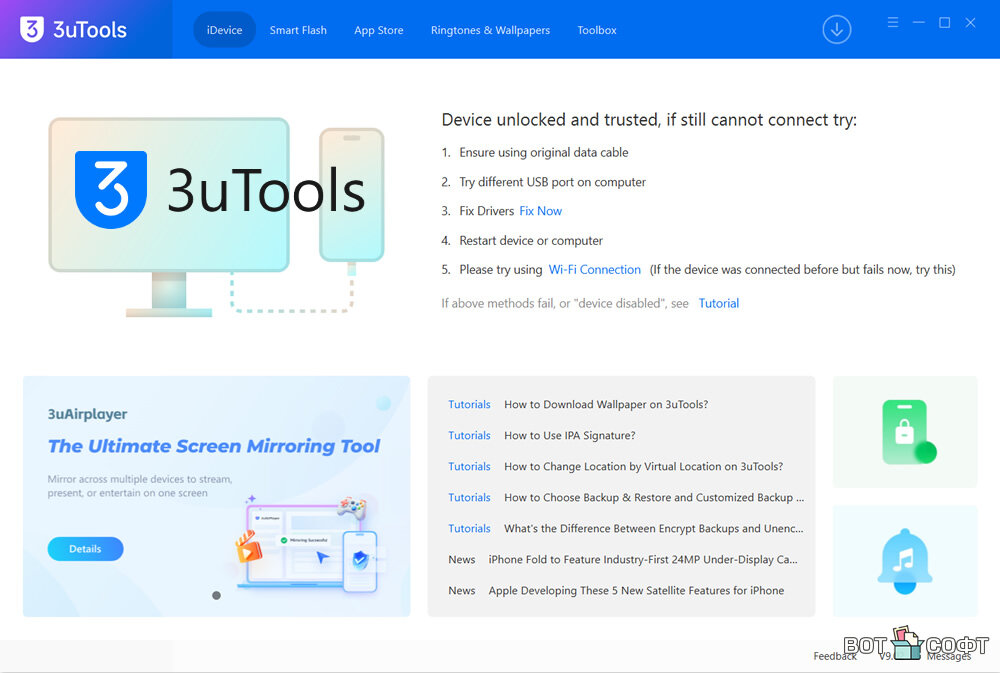Close the 3uTools window

(x=970, y=23)
